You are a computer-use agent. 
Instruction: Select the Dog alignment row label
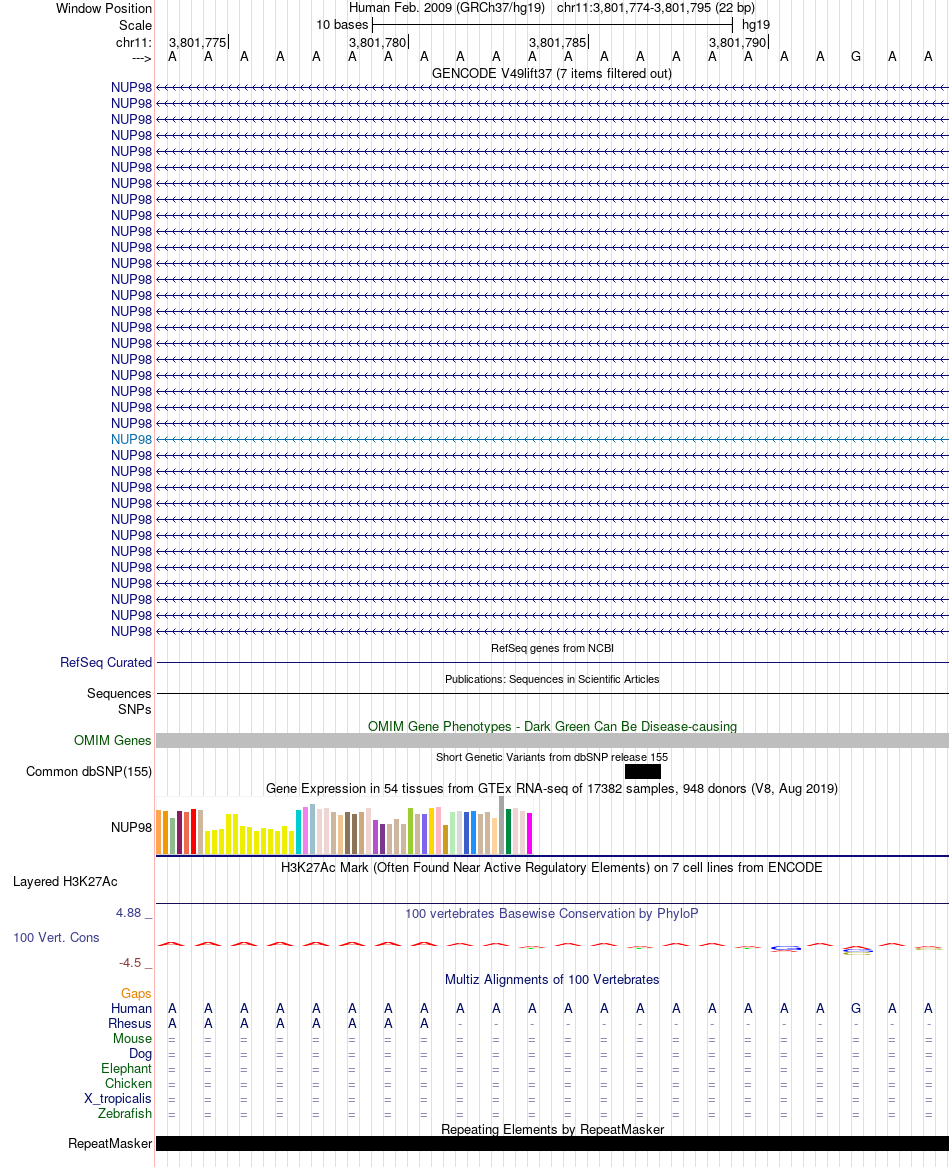[x=140, y=1054]
